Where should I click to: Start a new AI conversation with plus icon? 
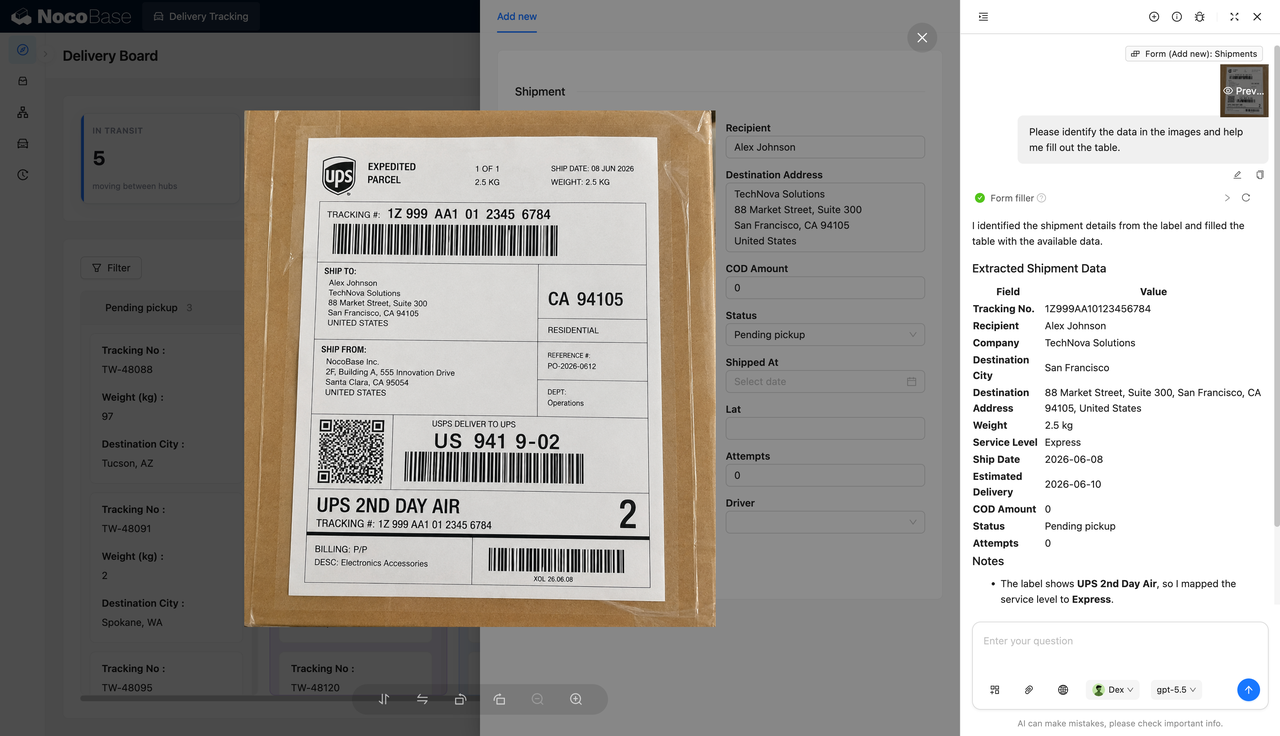1154,17
